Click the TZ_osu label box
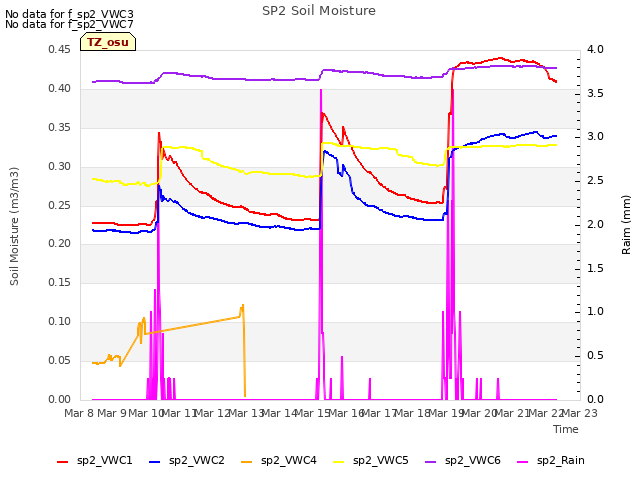640x480 pixels. [108, 42]
